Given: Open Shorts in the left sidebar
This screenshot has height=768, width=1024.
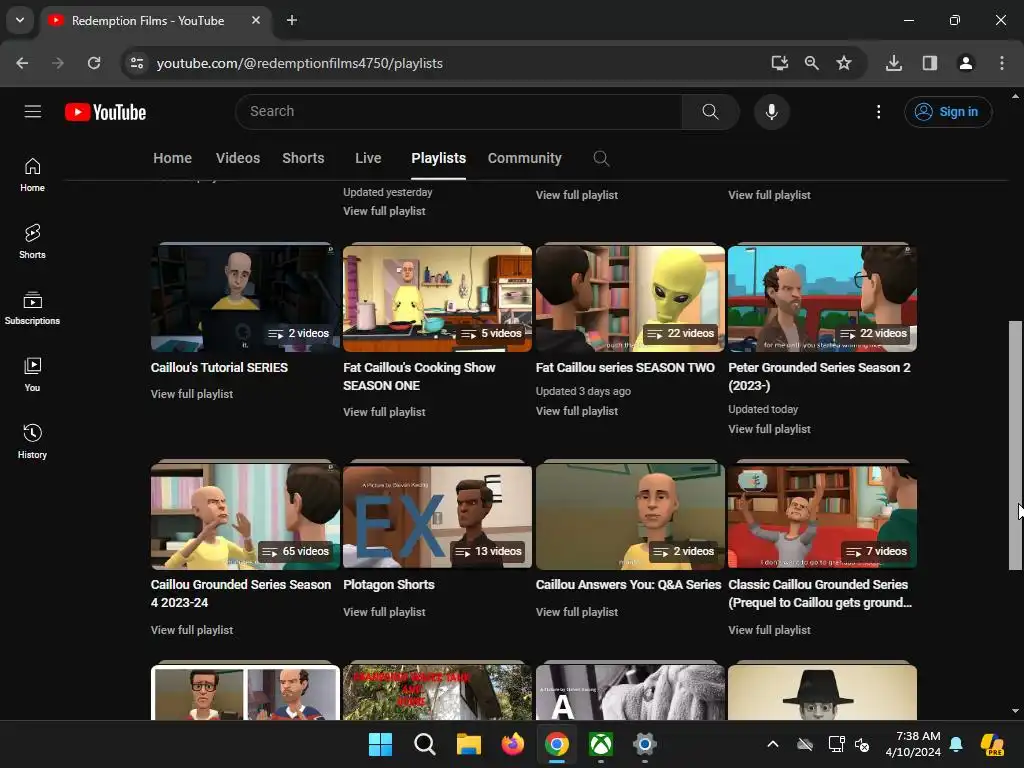Looking at the screenshot, I should click(x=32, y=242).
